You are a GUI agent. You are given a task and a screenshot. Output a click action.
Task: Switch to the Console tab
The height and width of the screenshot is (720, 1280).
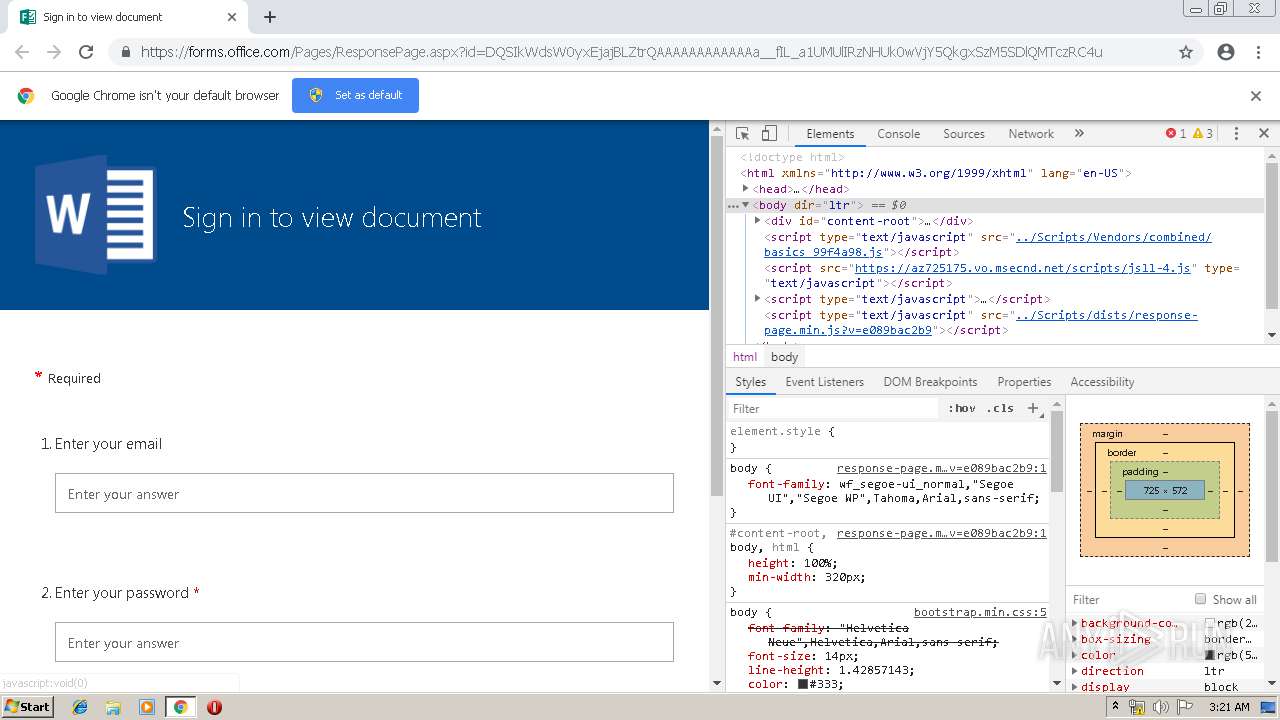[x=898, y=133]
